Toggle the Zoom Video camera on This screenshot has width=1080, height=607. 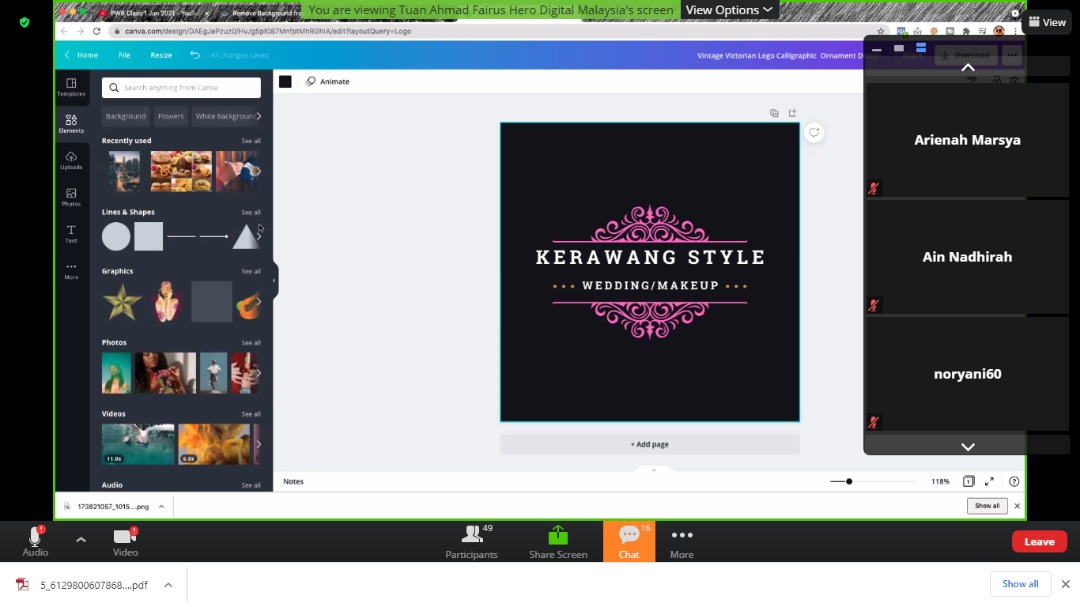point(125,540)
